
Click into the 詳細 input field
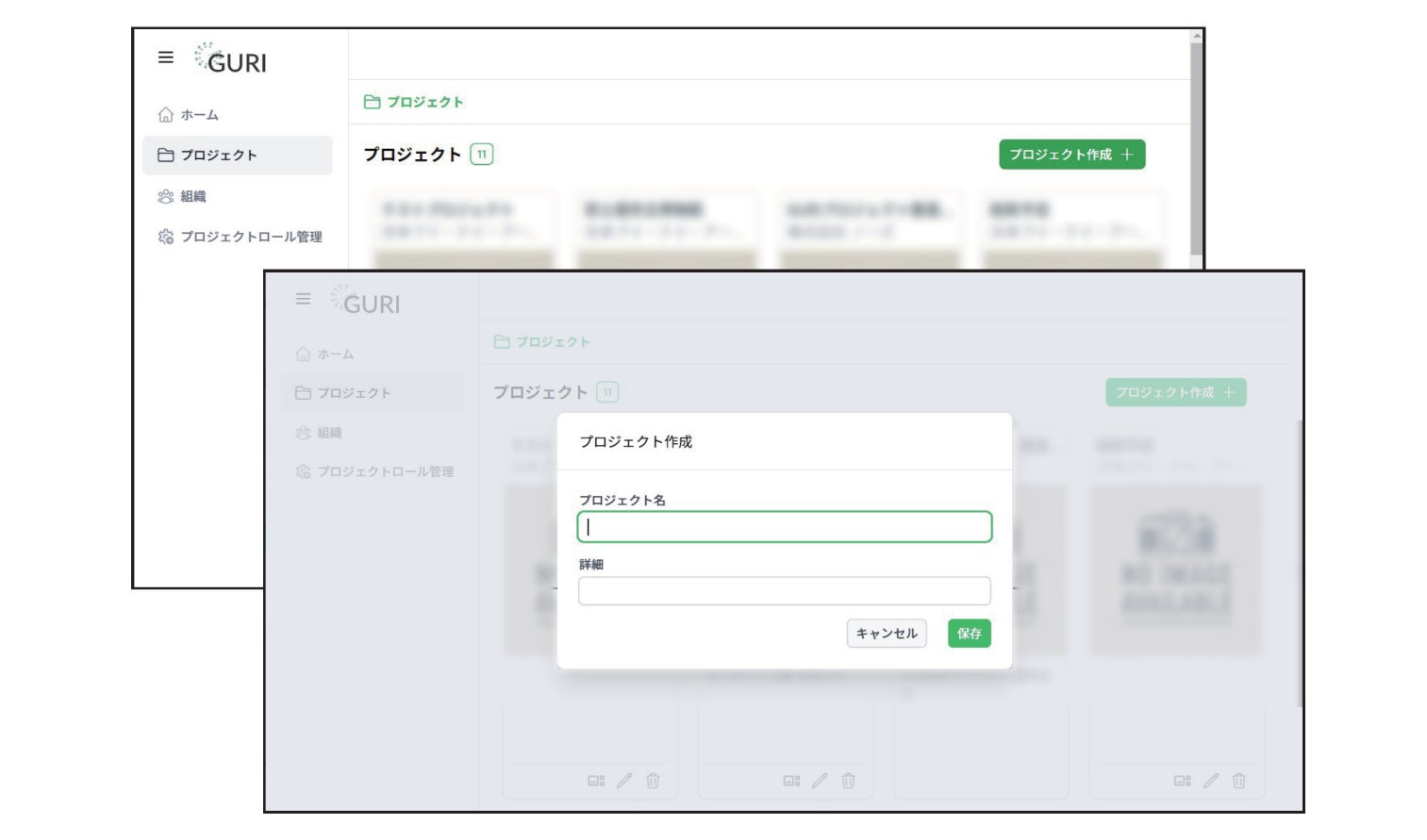(784, 591)
